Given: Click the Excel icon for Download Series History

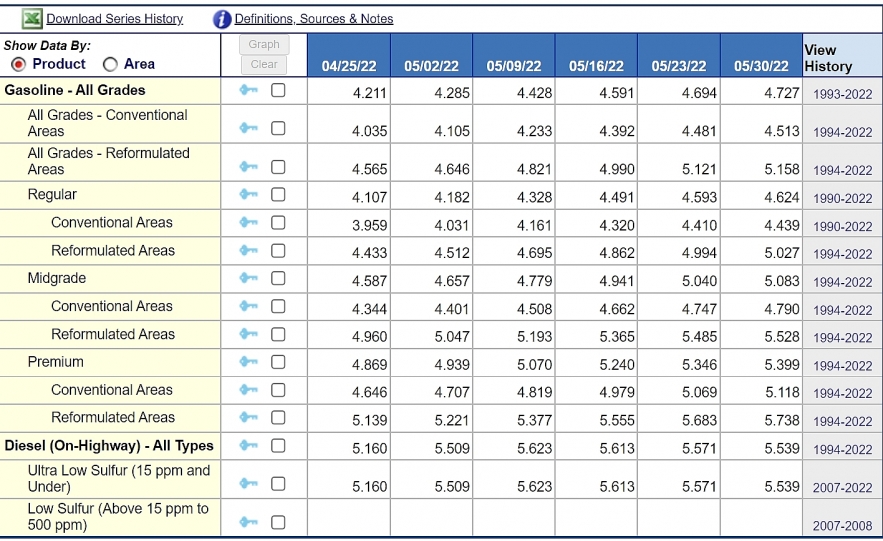Looking at the screenshot, I should (x=31, y=19).
